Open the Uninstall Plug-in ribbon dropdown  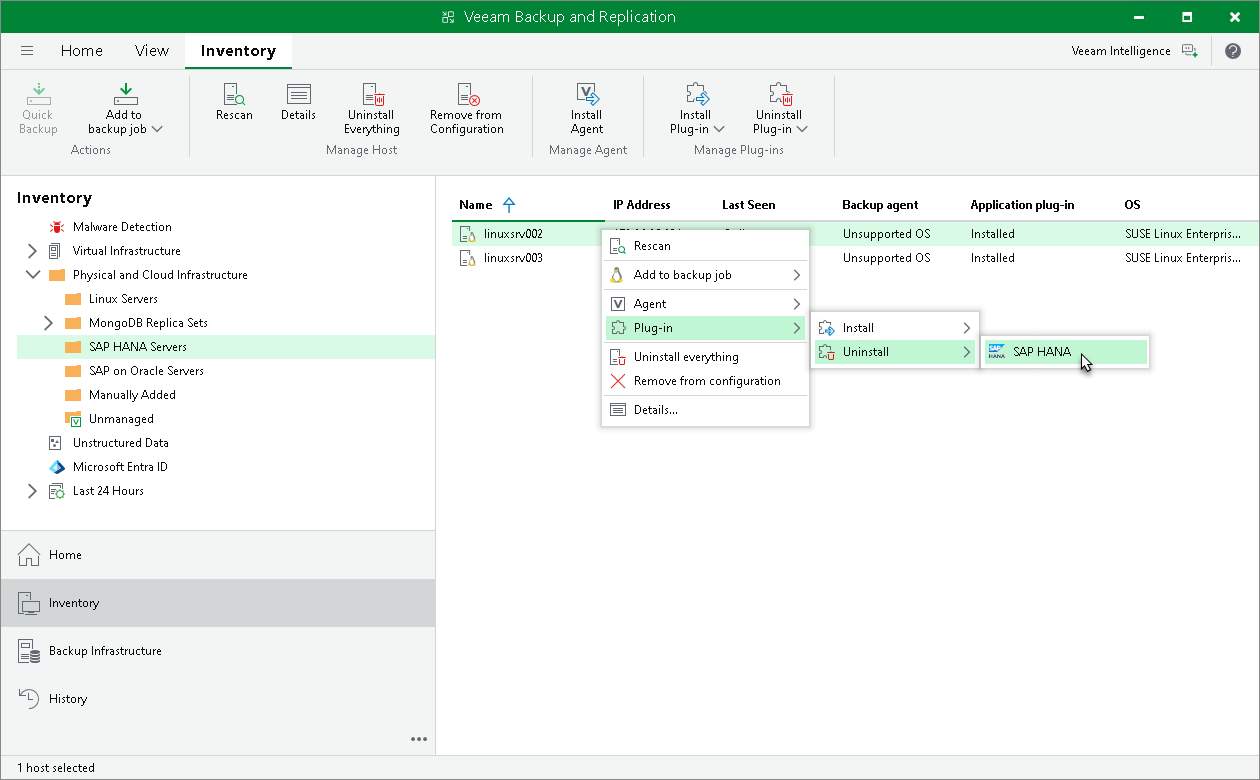(780, 109)
